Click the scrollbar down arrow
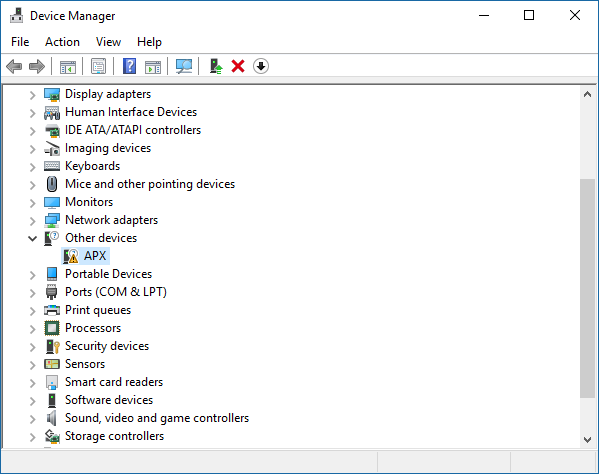This screenshot has height=474, width=599. [587, 440]
